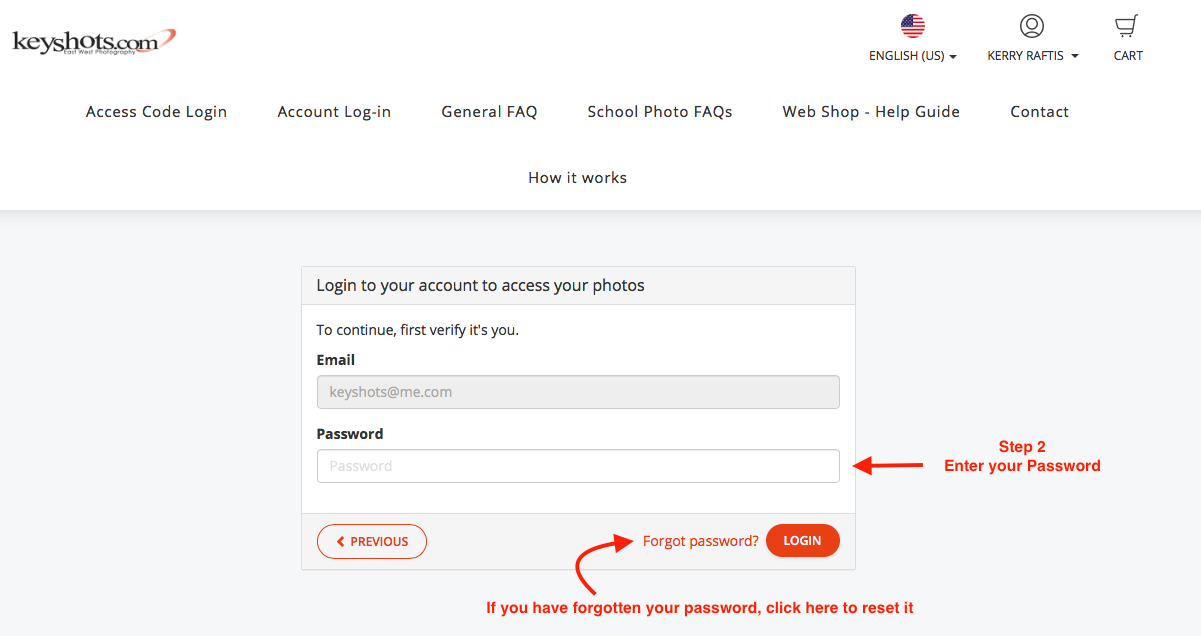Go to Access Code Login
Image resolution: width=1201 pixels, height=636 pixels.
point(156,112)
